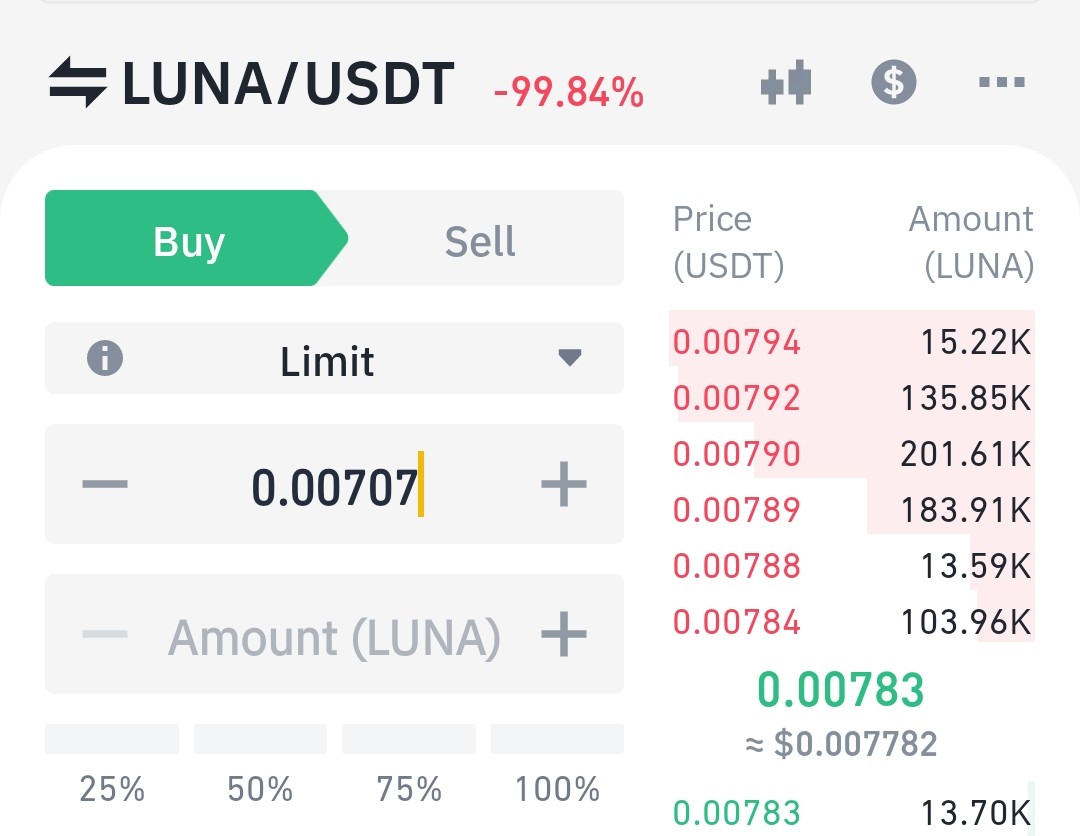This screenshot has height=836, width=1080.
Task: Decrease price with the minus icon
Action: coord(105,483)
